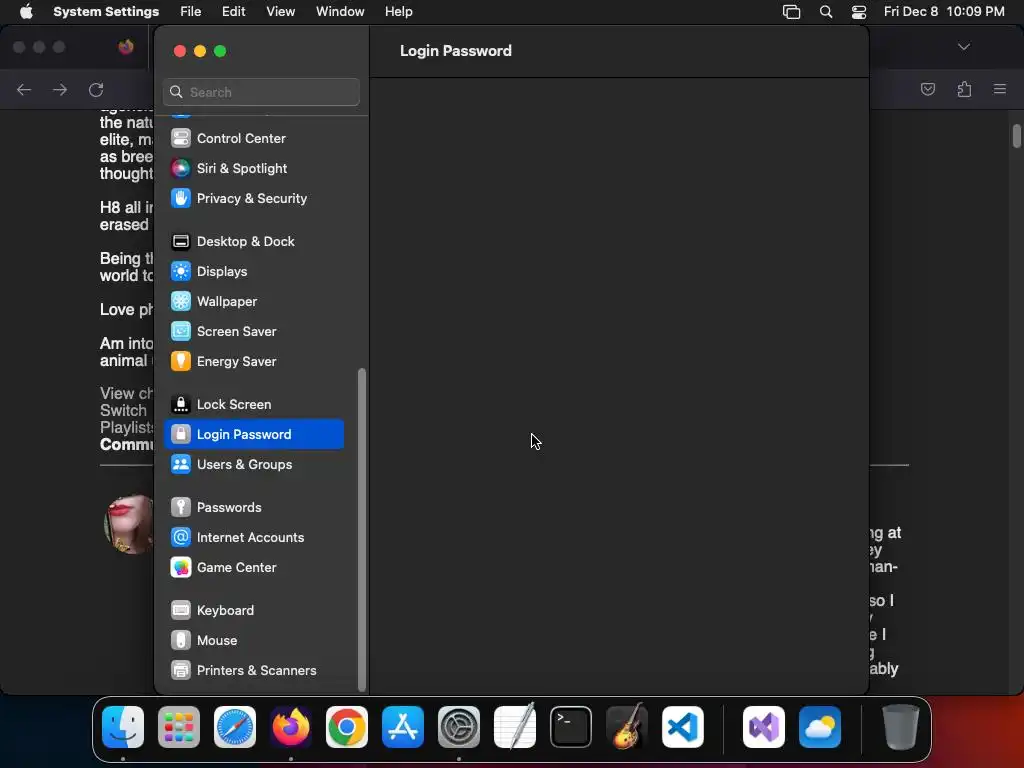The image size is (1024, 768).
Task: Select the Energy Saver icon
Action: point(181,362)
